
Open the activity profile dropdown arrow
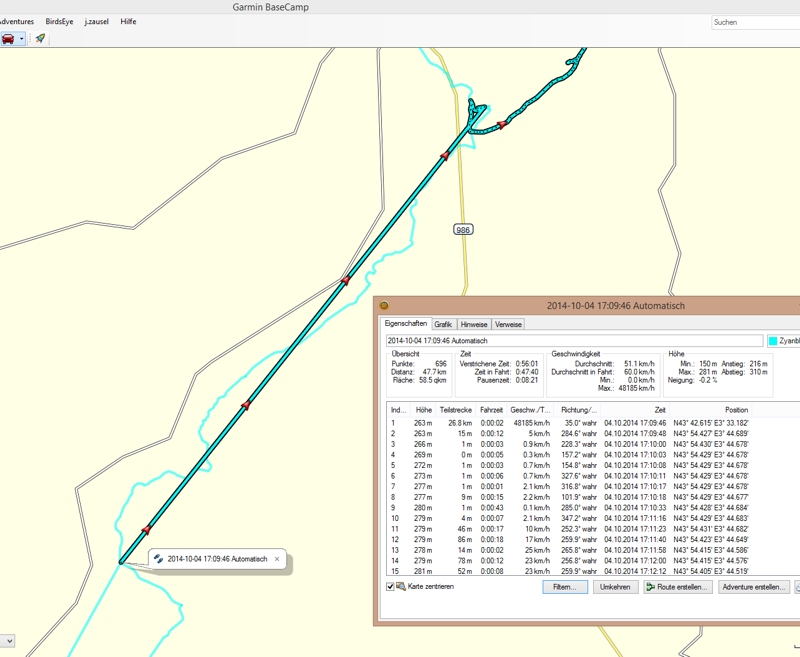click(21, 39)
